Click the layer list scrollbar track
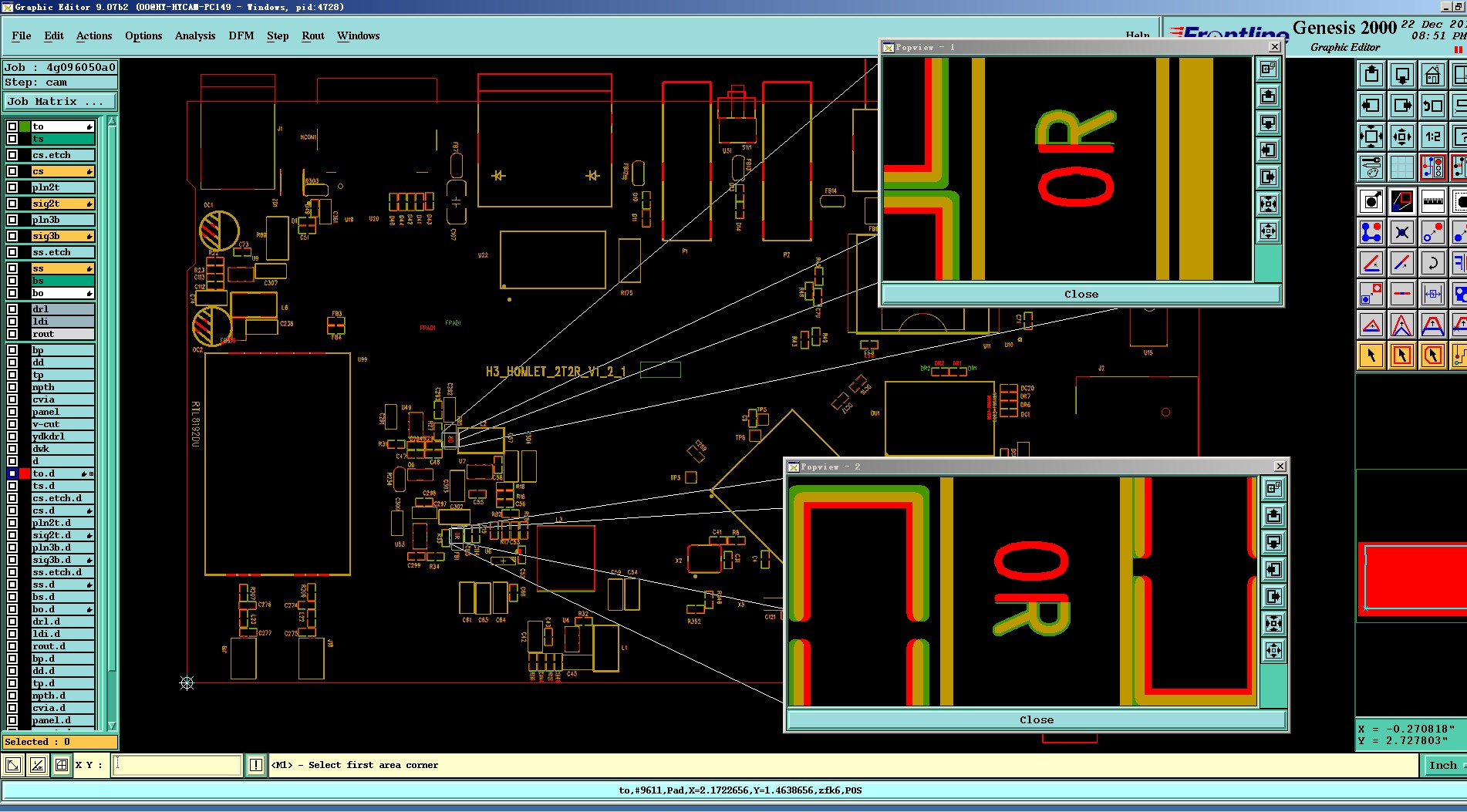Screen dimensions: 1467x812 pyautogui.click(x=113, y=423)
